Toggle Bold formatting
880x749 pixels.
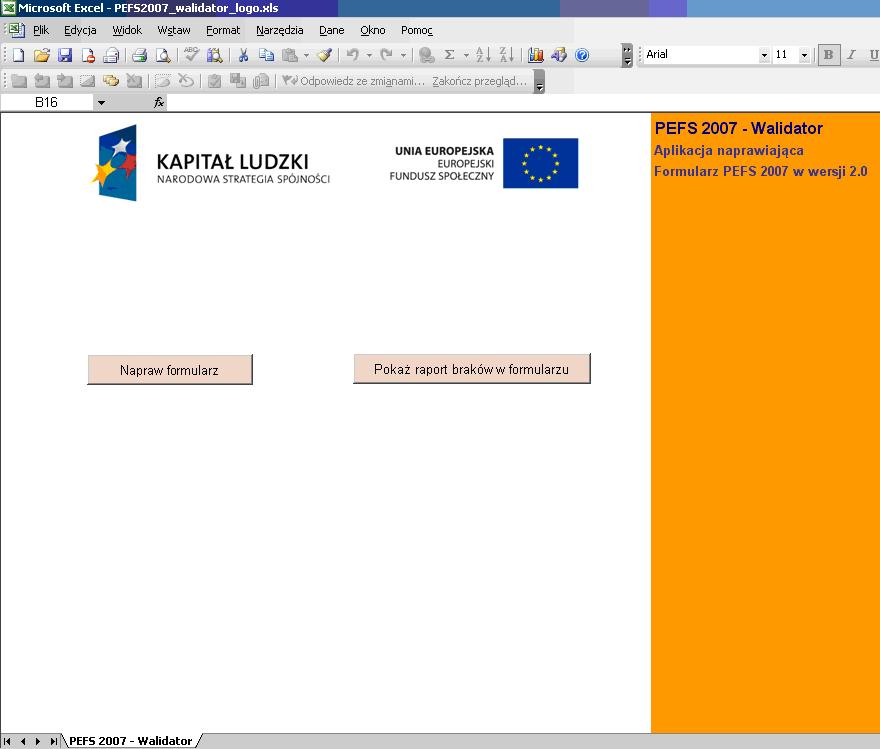(x=828, y=55)
